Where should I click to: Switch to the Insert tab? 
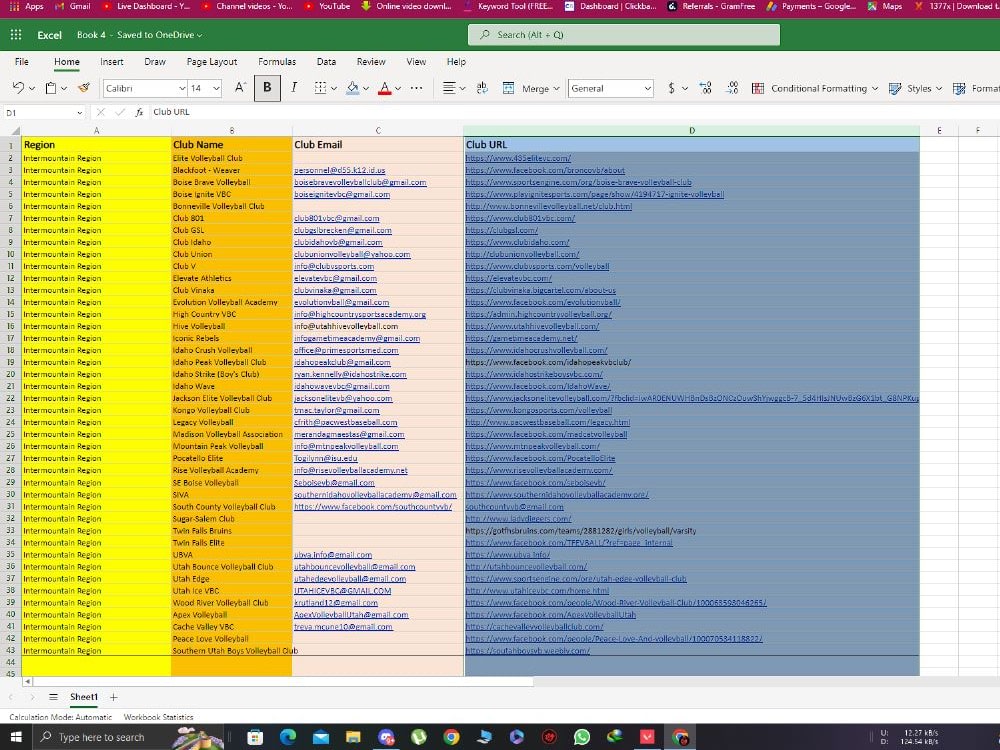tap(112, 62)
